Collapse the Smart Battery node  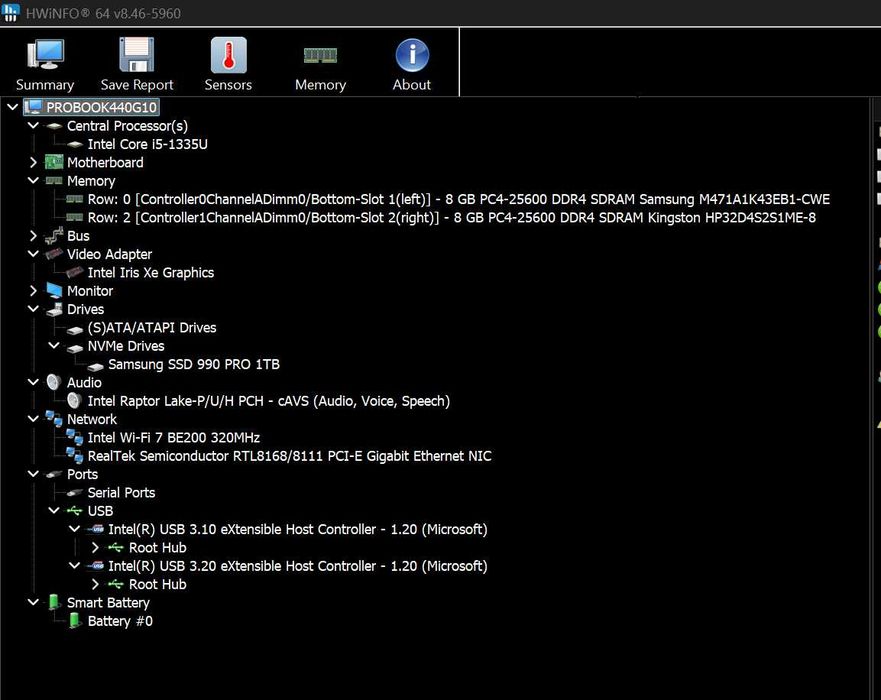[x=33, y=602]
